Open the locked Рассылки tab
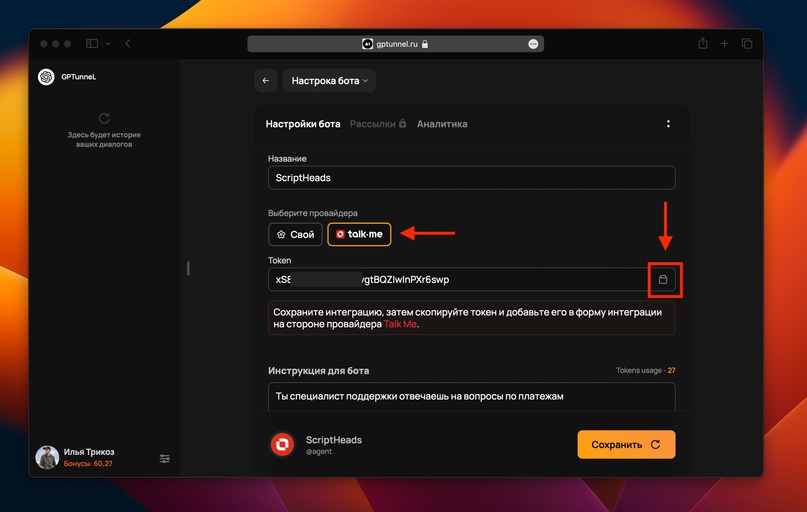Image resolution: width=807 pixels, height=512 pixels. pyautogui.click(x=378, y=124)
